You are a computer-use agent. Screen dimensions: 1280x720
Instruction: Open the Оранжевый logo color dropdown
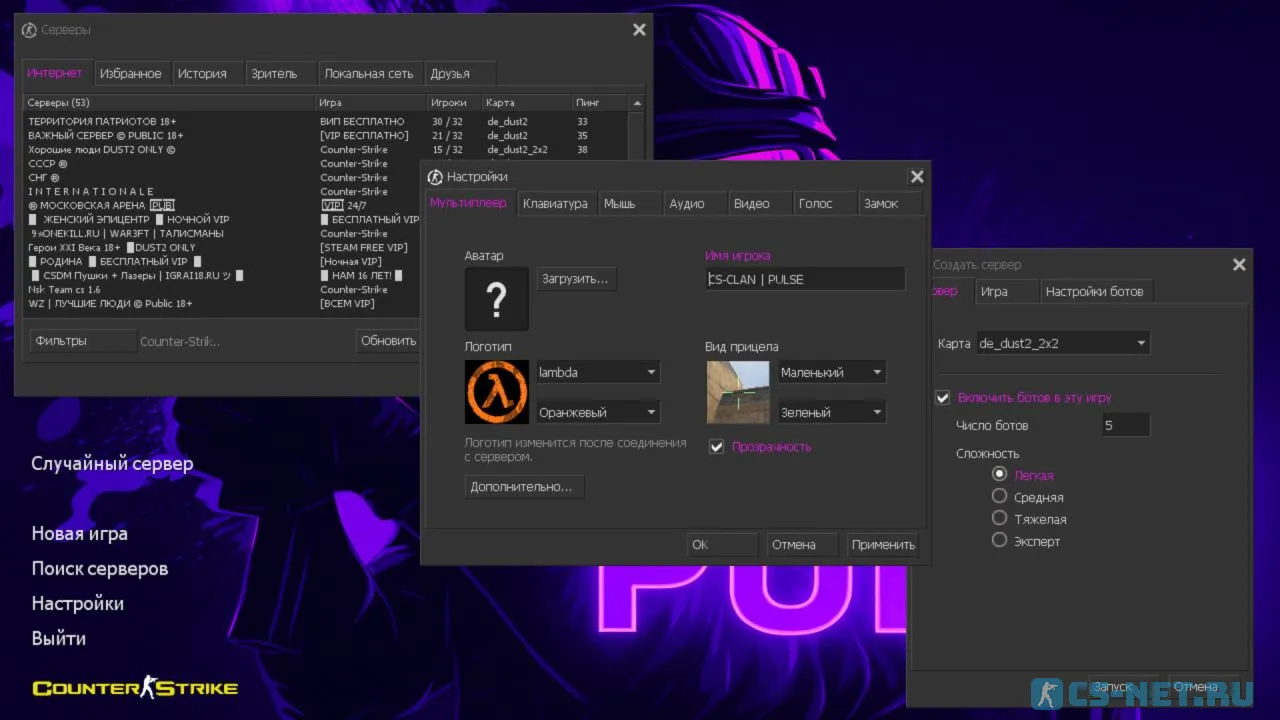[598, 412]
